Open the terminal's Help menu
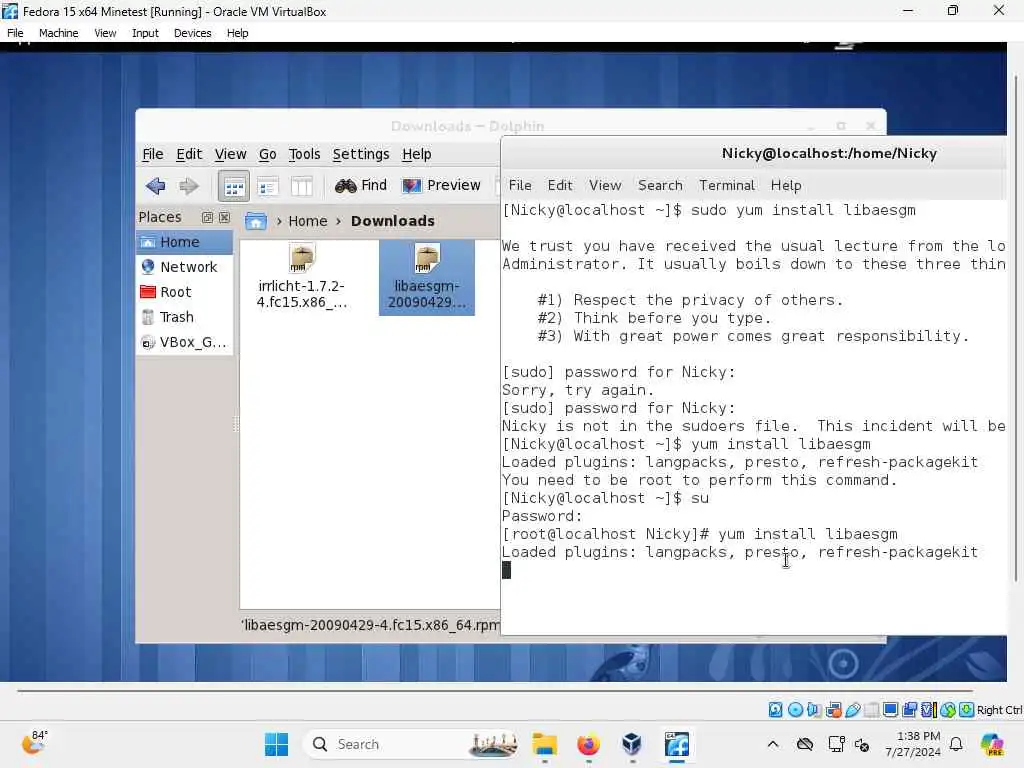The height and width of the screenshot is (768, 1024). [x=786, y=185]
